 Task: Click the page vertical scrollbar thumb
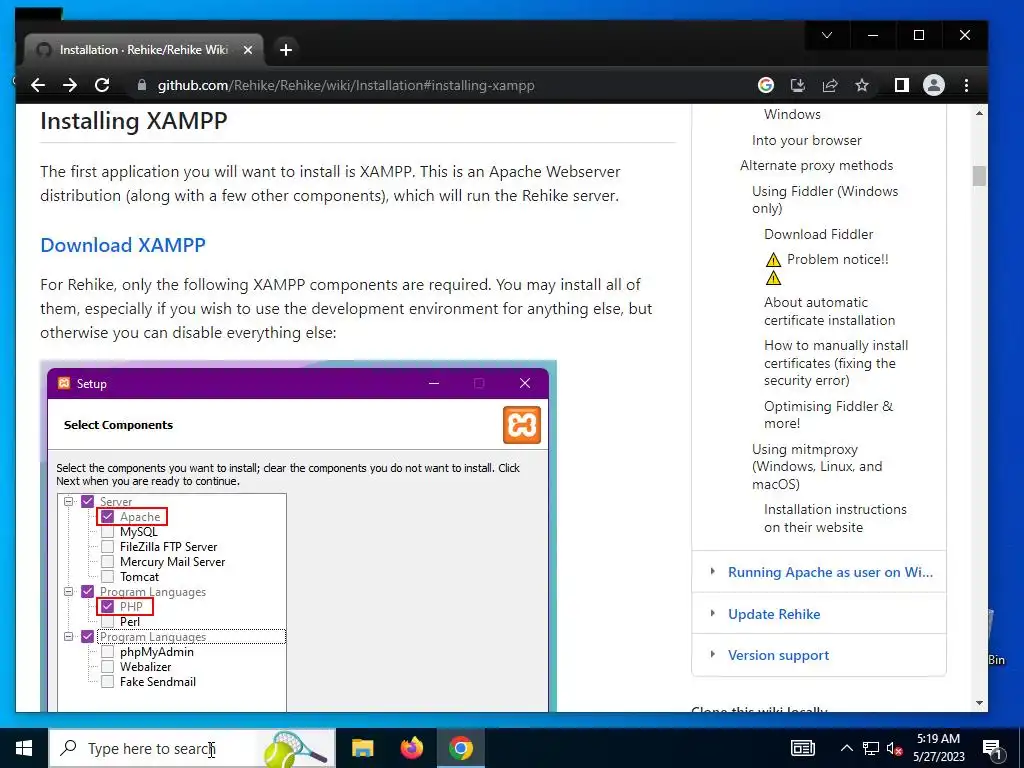979,176
